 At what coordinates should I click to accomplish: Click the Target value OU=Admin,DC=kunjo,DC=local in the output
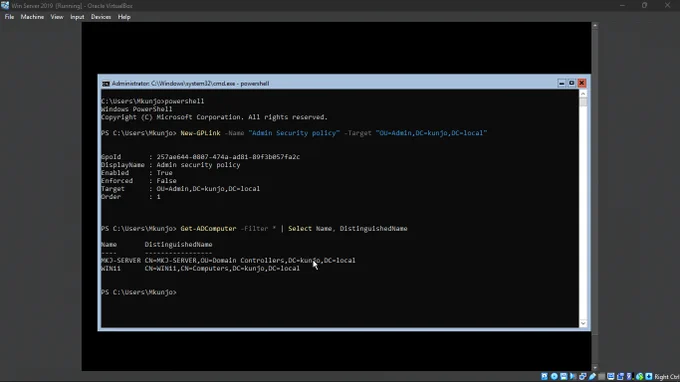(x=208, y=189)
